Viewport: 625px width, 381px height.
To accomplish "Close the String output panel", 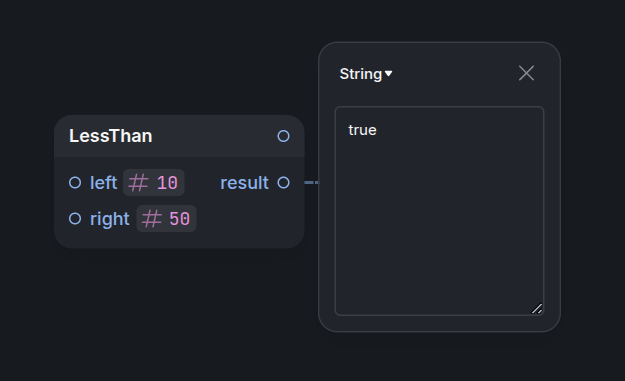I will click(526, 73).
